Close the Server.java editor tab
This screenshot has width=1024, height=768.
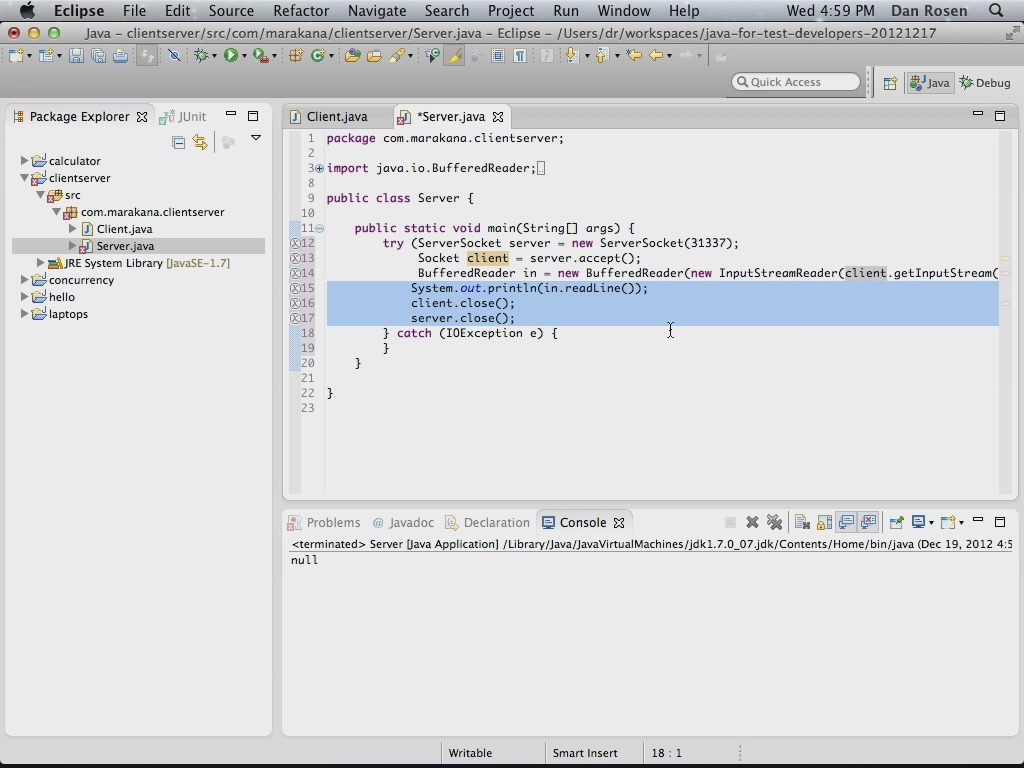(x=498, y=117)
